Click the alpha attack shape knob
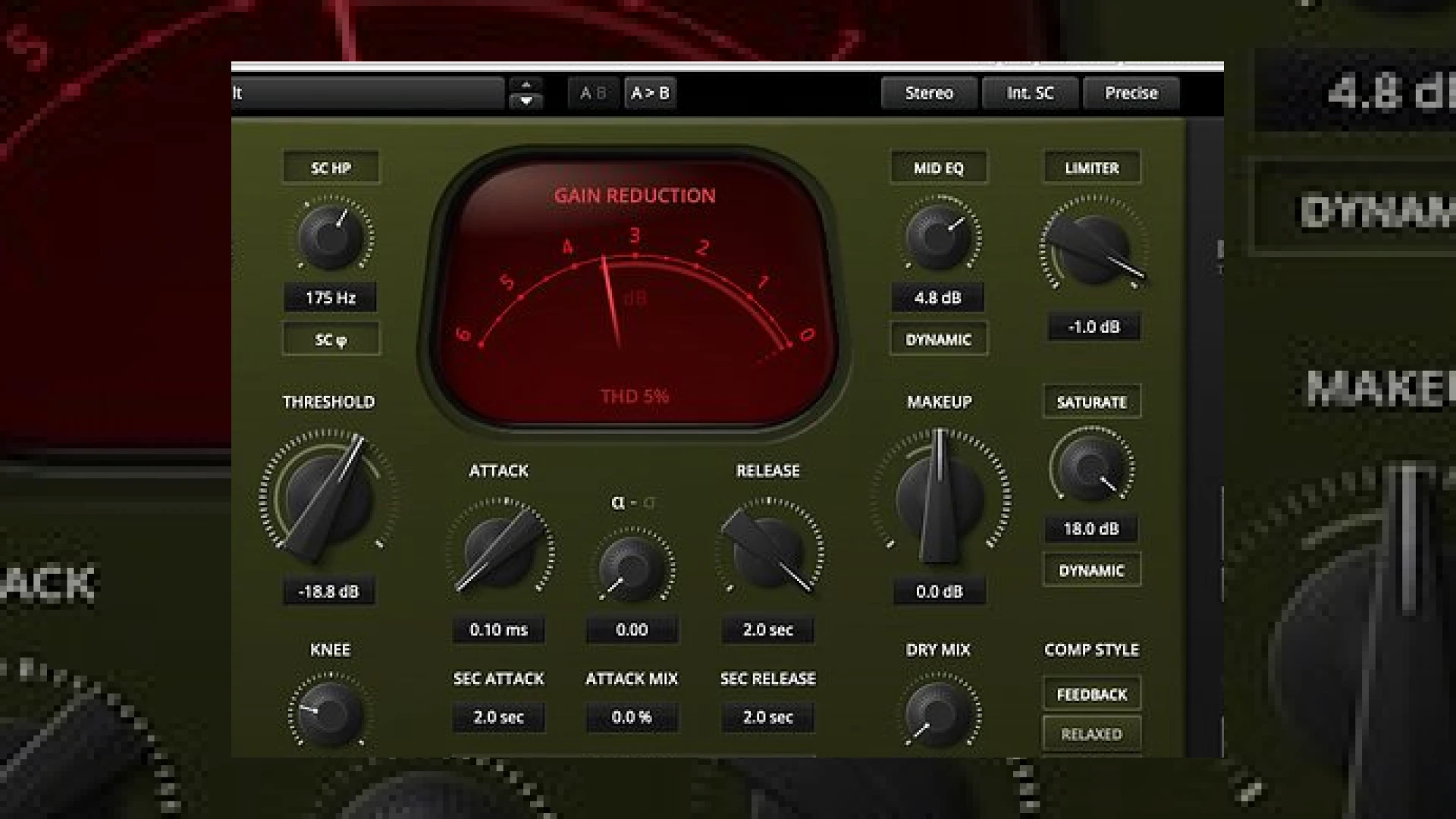 click(x=632, y=569)
